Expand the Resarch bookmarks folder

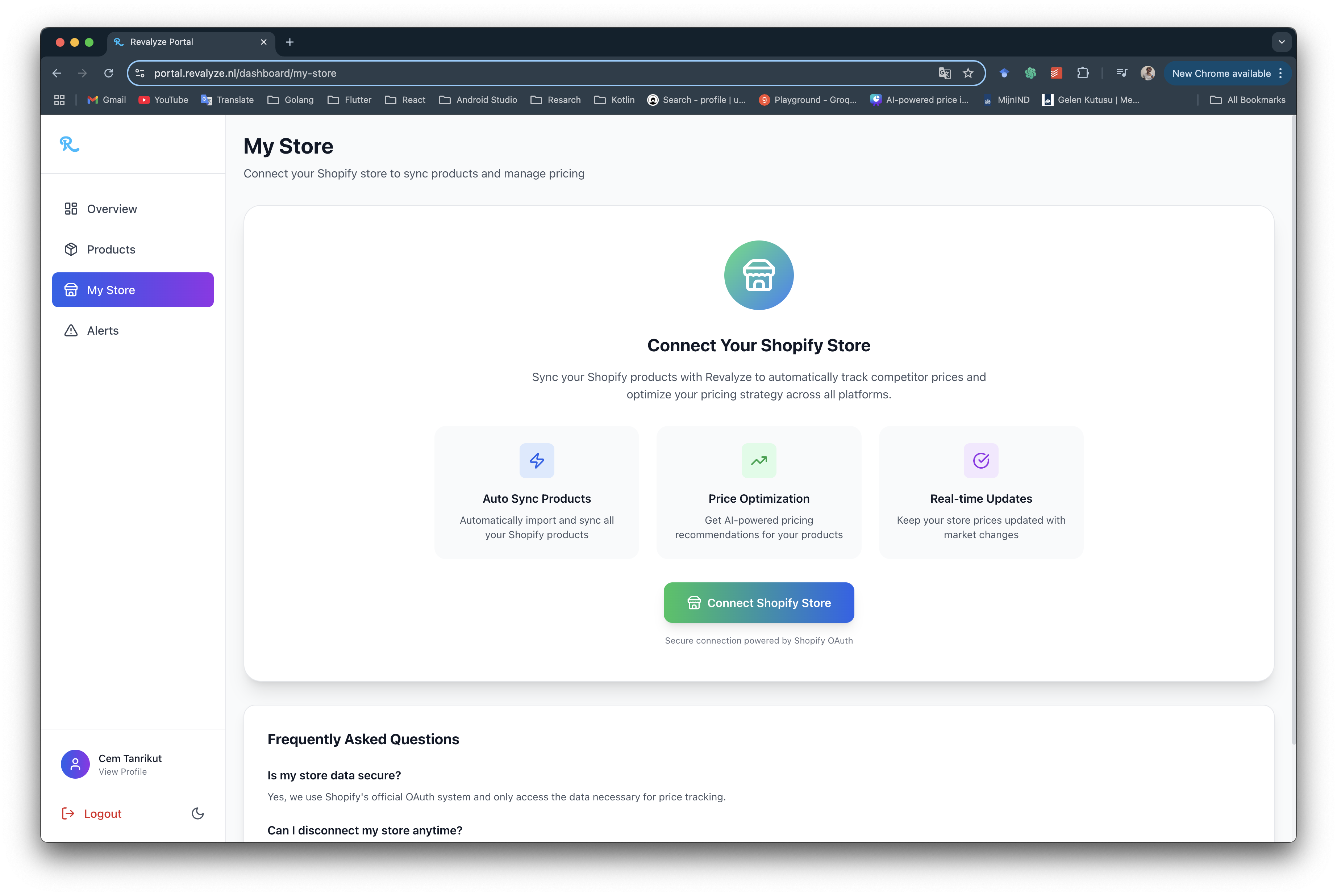555,100
